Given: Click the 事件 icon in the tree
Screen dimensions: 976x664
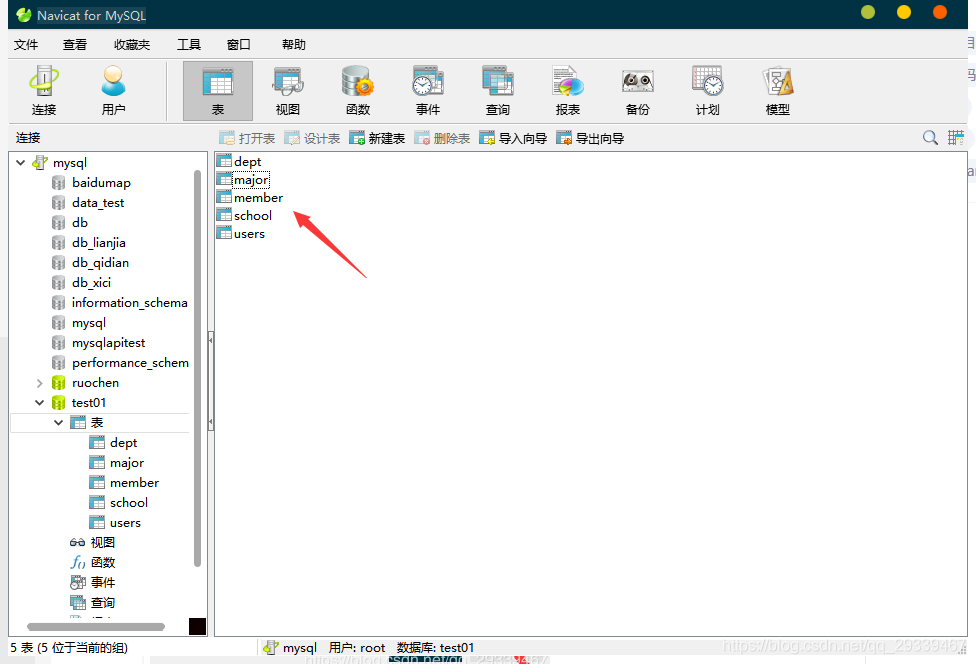Looking at the screenshot, I should click(x=77, y=582).
